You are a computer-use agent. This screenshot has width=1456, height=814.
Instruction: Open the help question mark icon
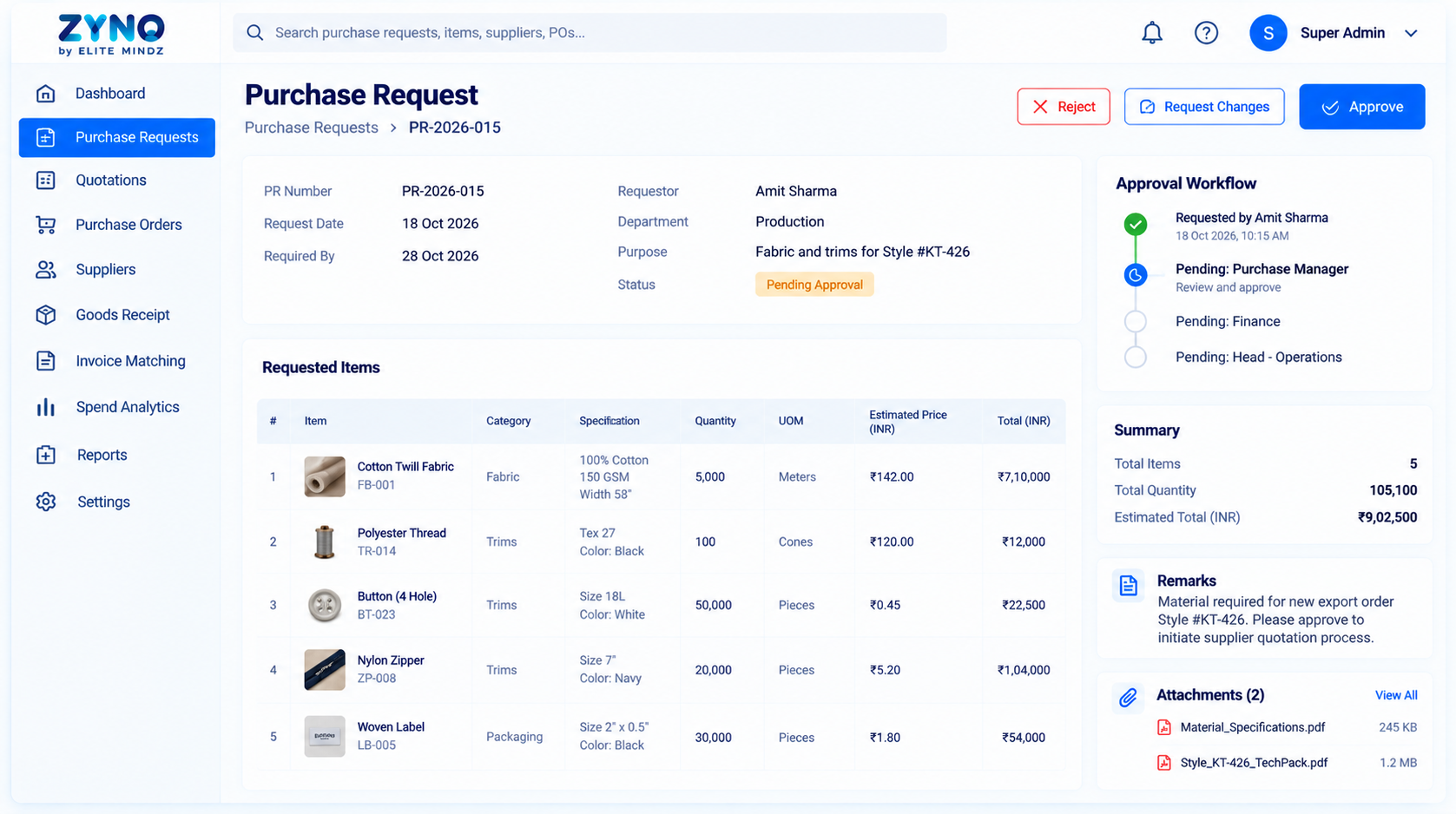(1206, 33)
